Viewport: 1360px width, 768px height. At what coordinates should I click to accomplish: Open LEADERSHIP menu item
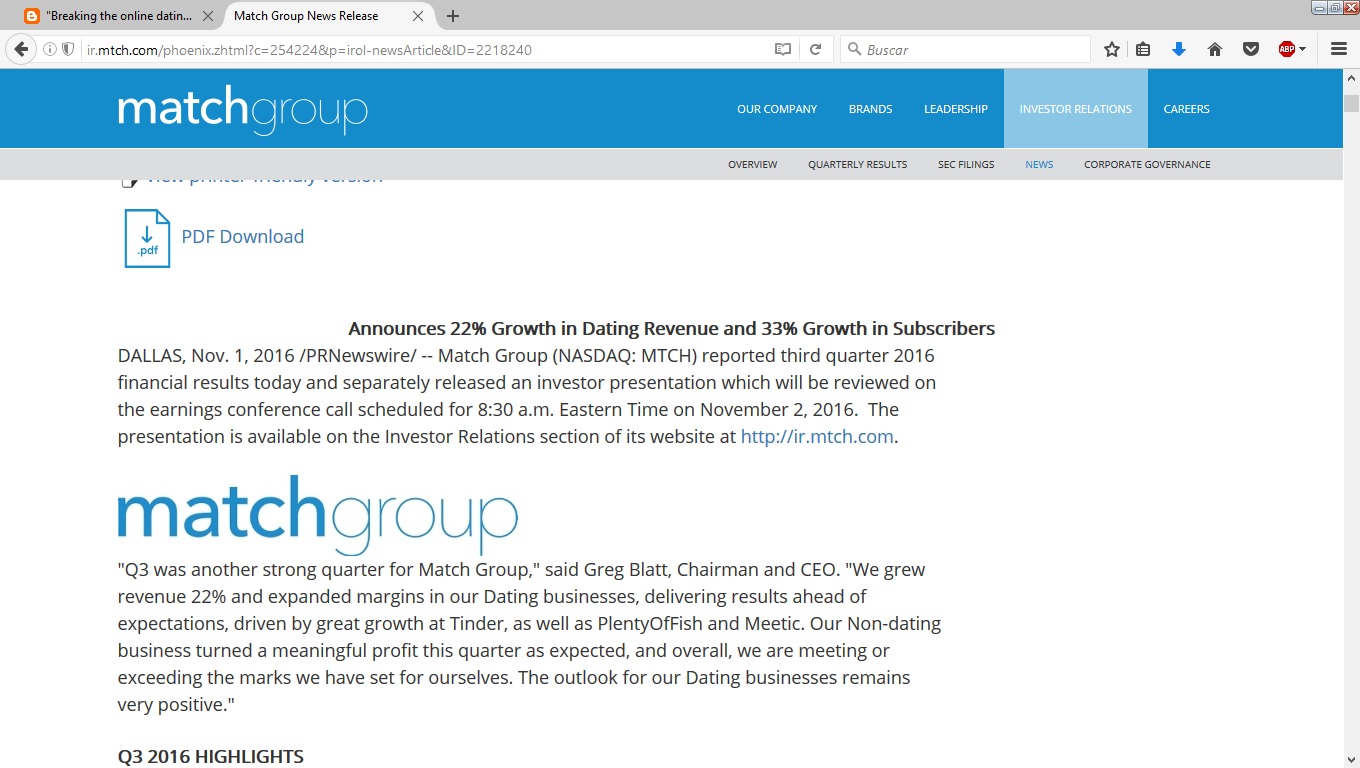tap(955, 109)
